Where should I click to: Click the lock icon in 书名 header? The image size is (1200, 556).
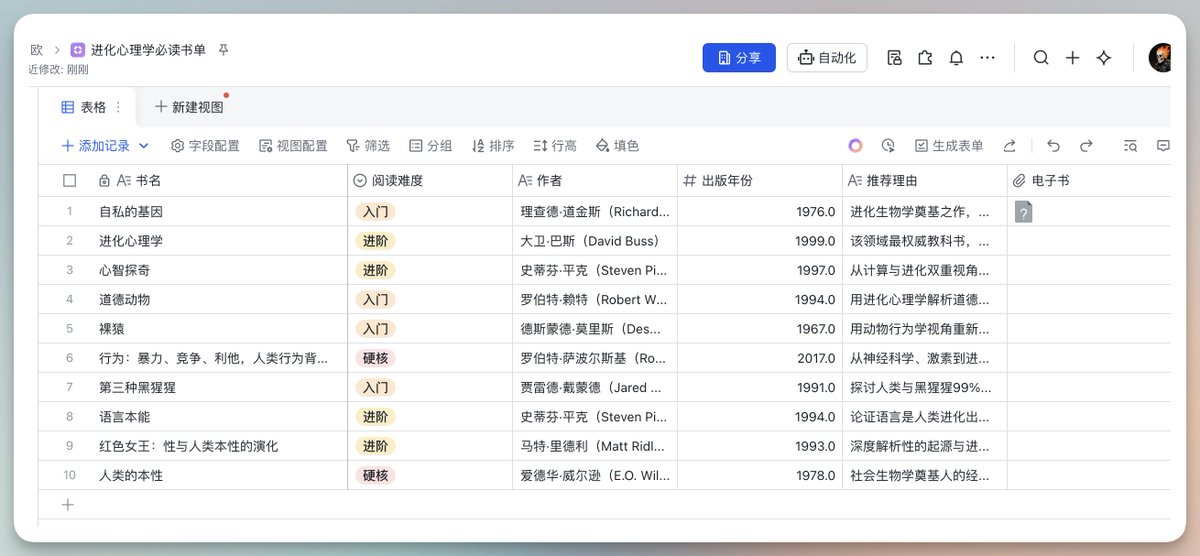click(x=104, y=181)
